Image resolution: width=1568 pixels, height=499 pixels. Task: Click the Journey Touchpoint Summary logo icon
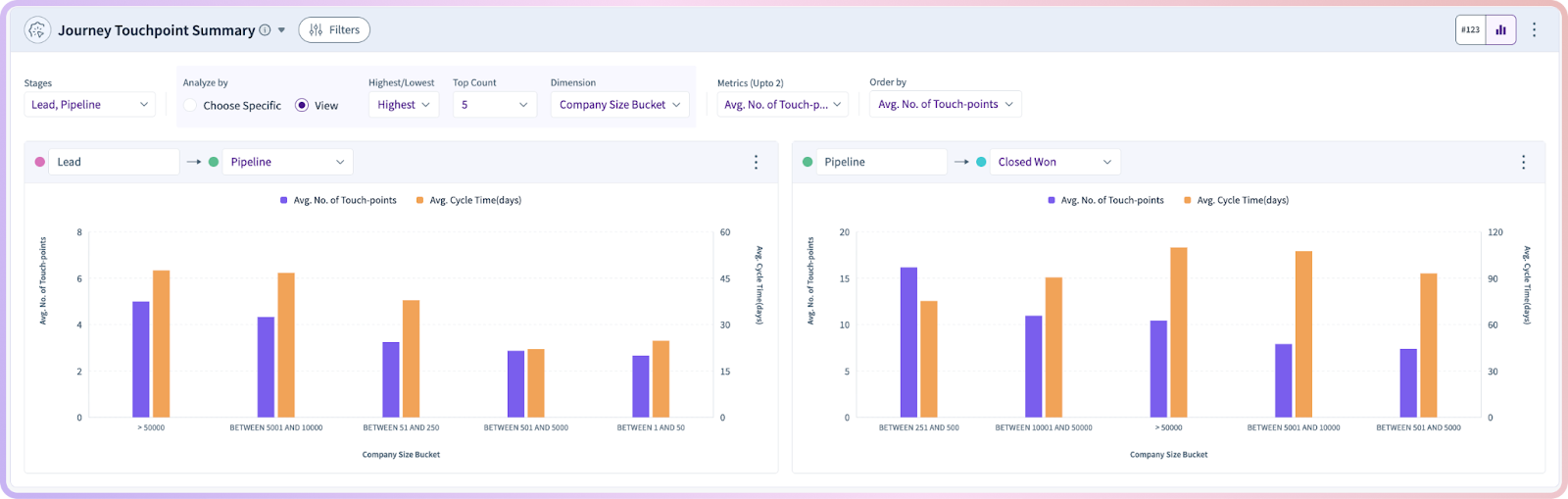pyautogui.click(x=37, y=30)
